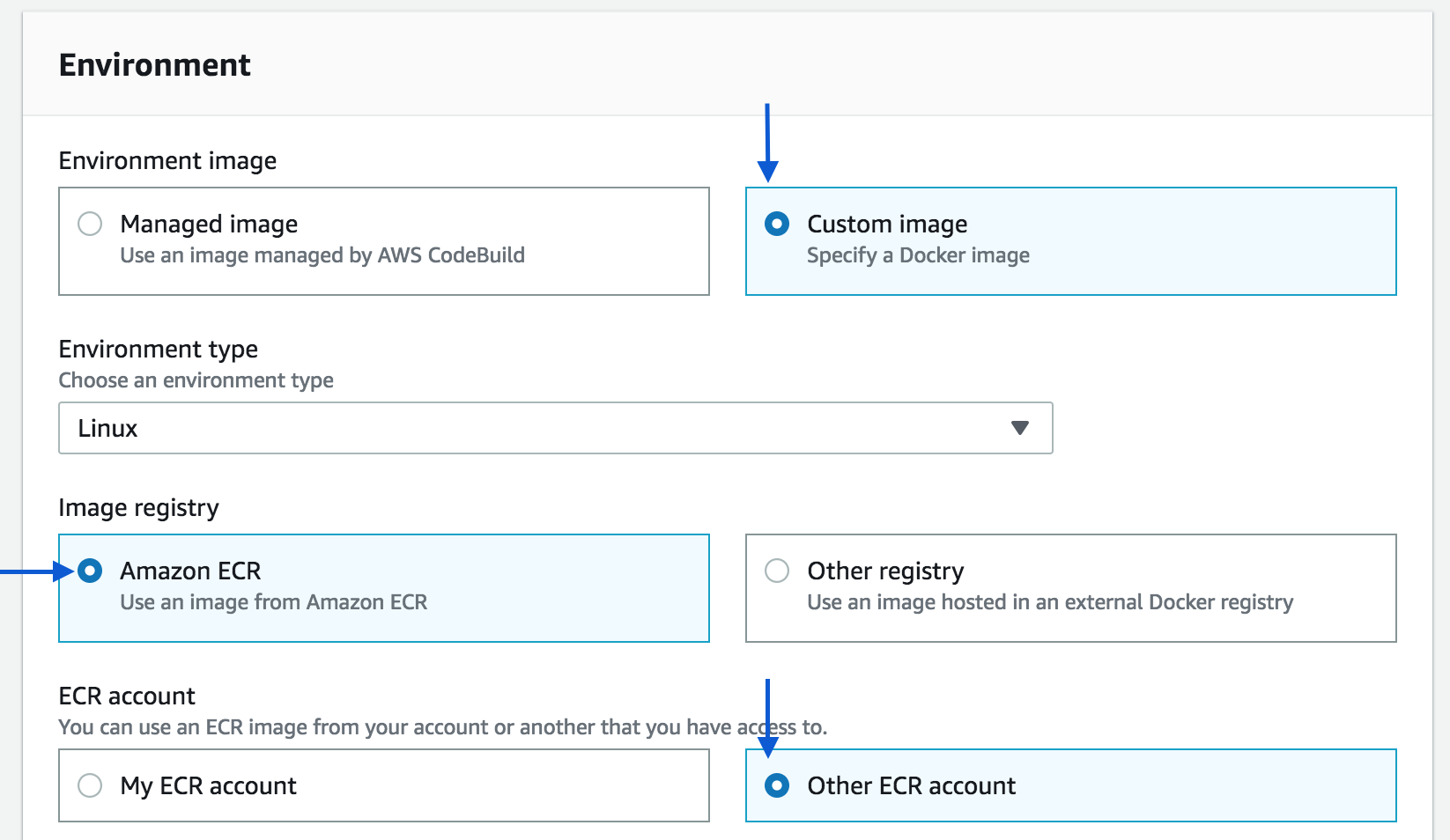This screenshot has width=1450, height=840.
Task: Click the Environment section heading
Action: pos(154,65)
